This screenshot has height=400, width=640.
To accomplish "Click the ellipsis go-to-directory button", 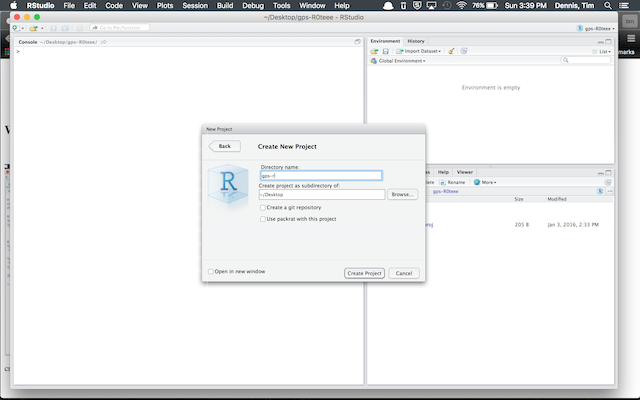I will 609,191.
